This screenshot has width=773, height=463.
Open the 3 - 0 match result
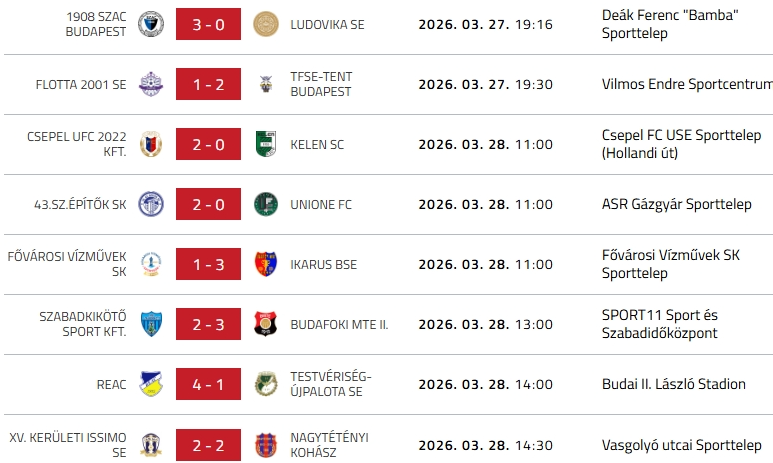(x=208, y=25)
